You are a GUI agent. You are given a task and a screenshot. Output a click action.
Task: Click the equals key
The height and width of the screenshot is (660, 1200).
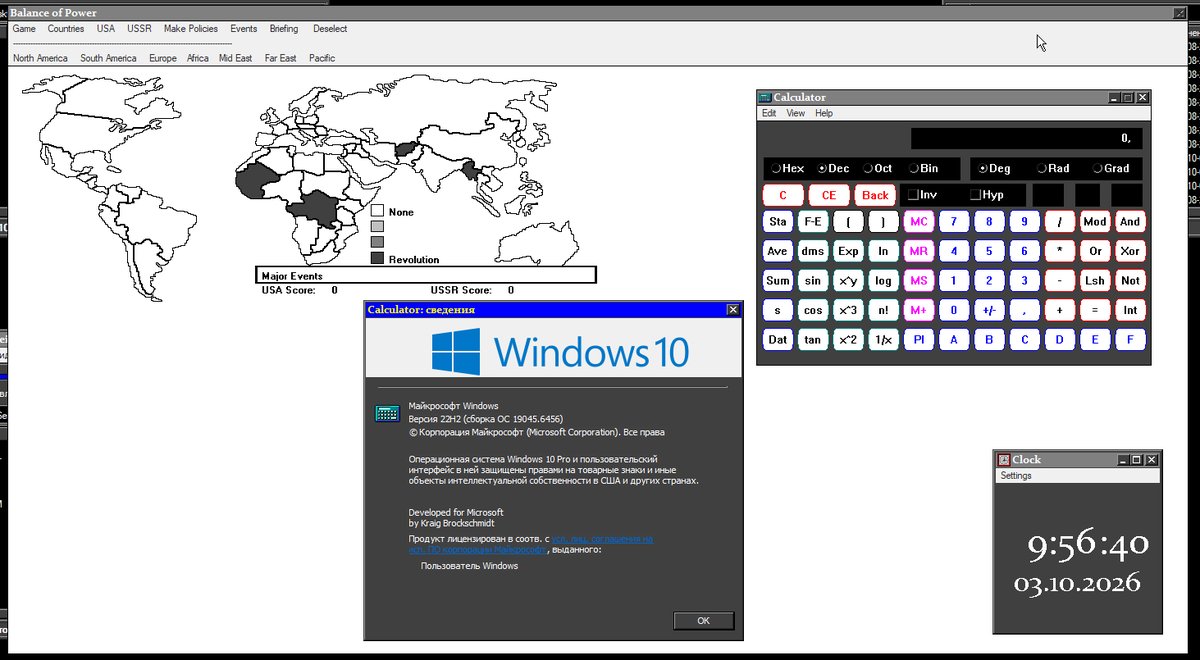tap(1095, 310)
